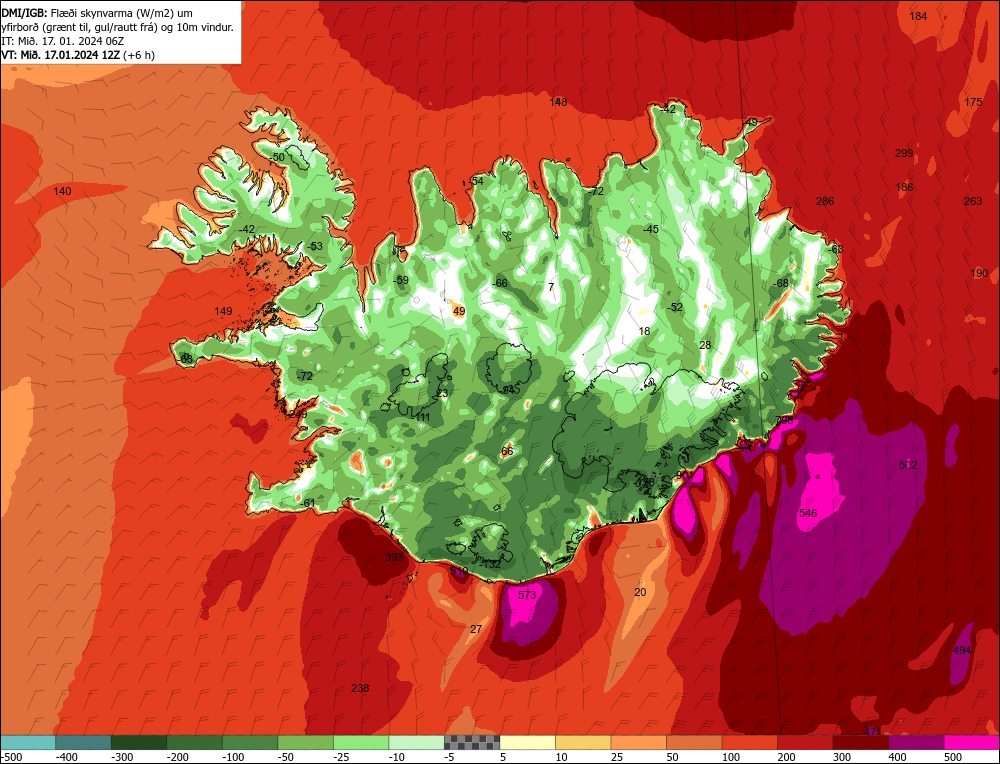Screen dimensions: 1000x764
Task: Click the -45 value in northeast Iceland
Action: click(650, 229)
